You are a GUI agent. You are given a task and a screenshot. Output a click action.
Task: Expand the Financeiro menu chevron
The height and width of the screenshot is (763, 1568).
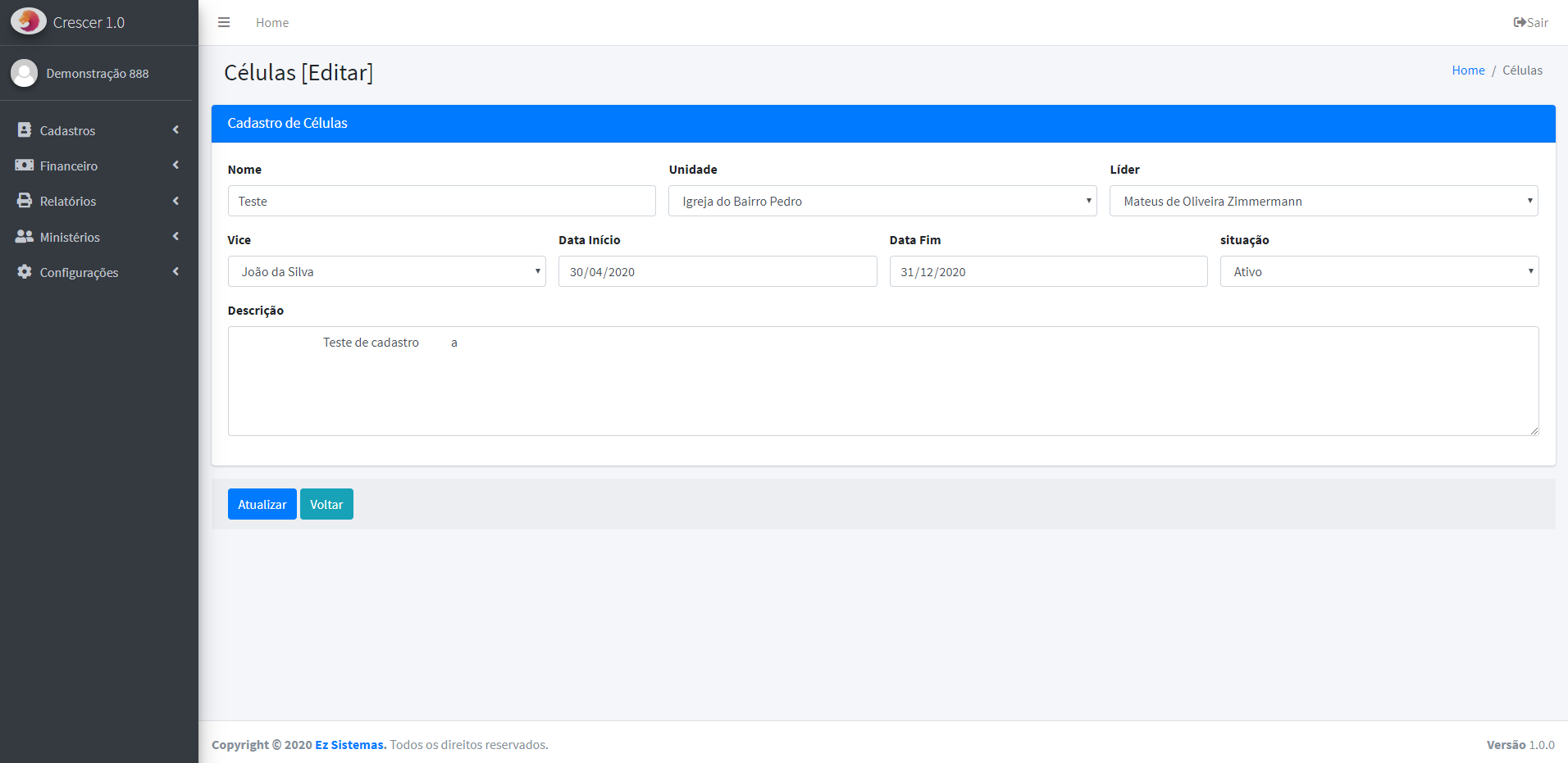point(175,166)
